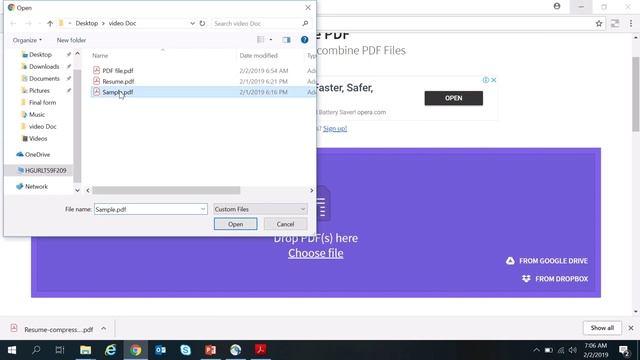
Task: Click the forward navigation arrow in dialog
Action: (x=28, y=24)
